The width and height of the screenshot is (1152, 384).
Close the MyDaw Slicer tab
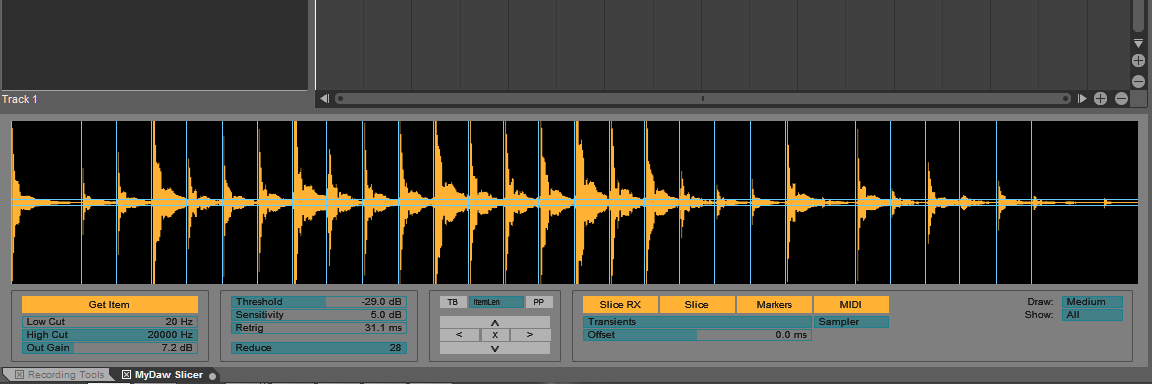[126, 374]
